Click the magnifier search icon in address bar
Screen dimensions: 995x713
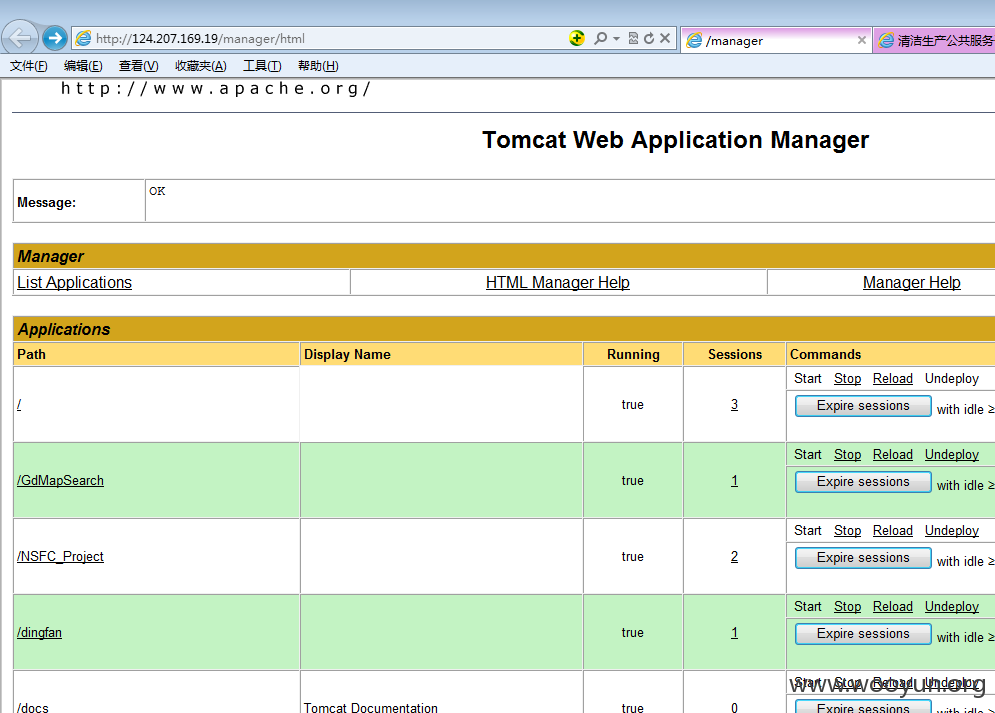click(600, 39)
